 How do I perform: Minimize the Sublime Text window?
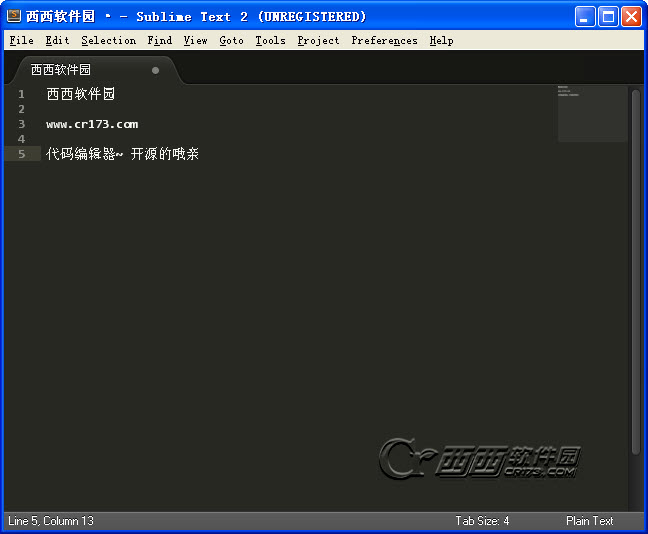[x=584, y=17]
